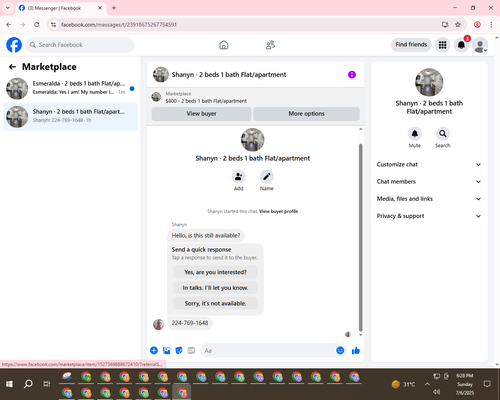The height and width of the screenshot is (400, 500).
Task: Bookmark this page with the star icon
Action: [458, 25]
